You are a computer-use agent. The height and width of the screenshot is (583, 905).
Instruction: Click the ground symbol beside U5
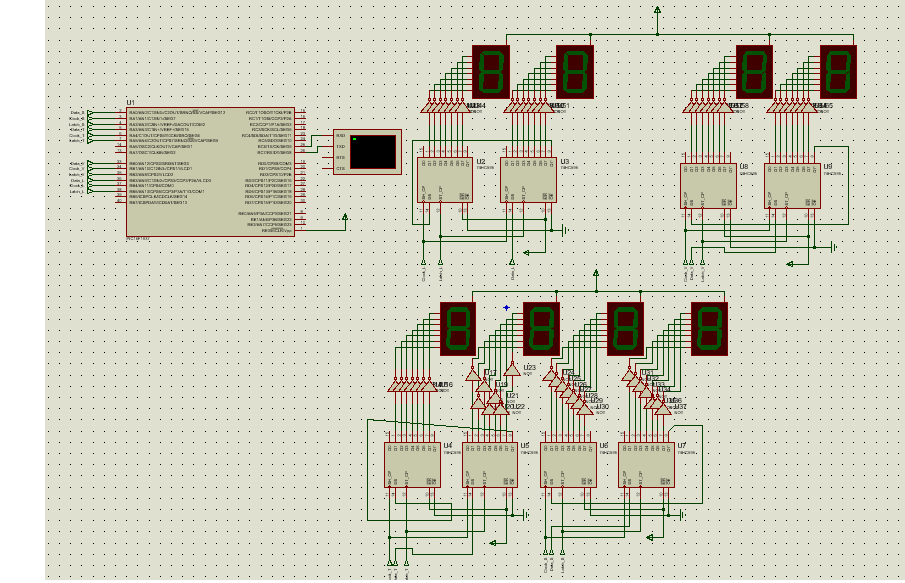(526, 515)
